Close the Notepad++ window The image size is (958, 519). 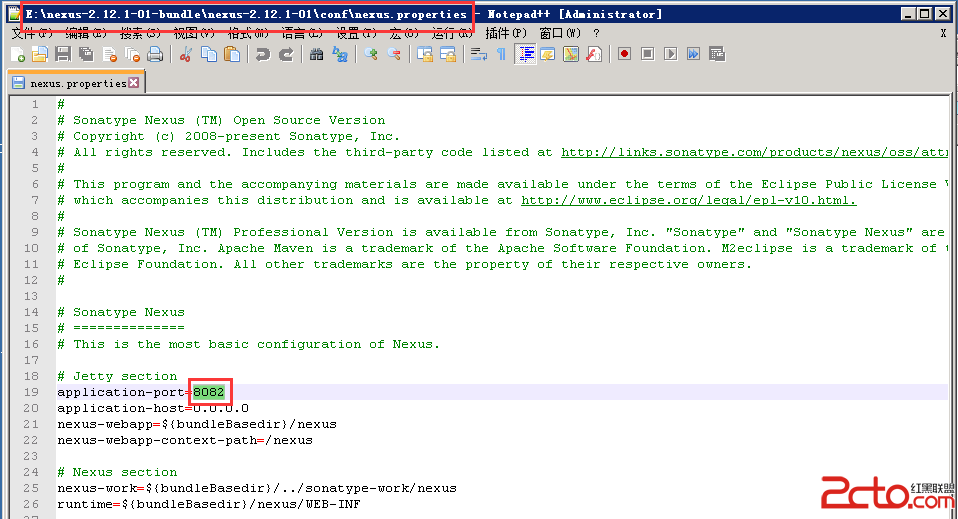(x=943, y=13)
